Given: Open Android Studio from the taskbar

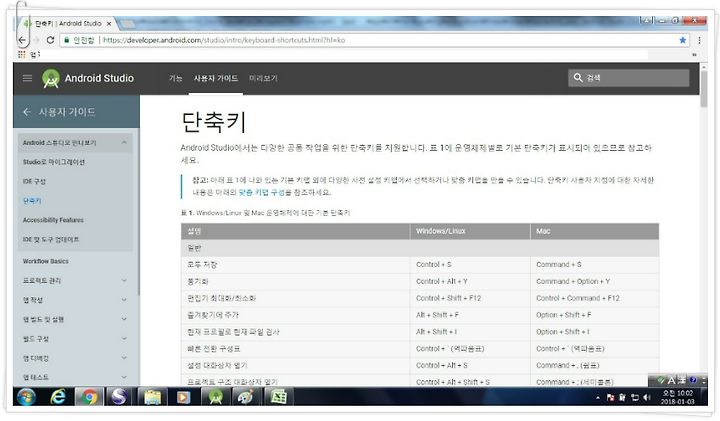Looking at the screenshot, I should click(x=215, y=397).
